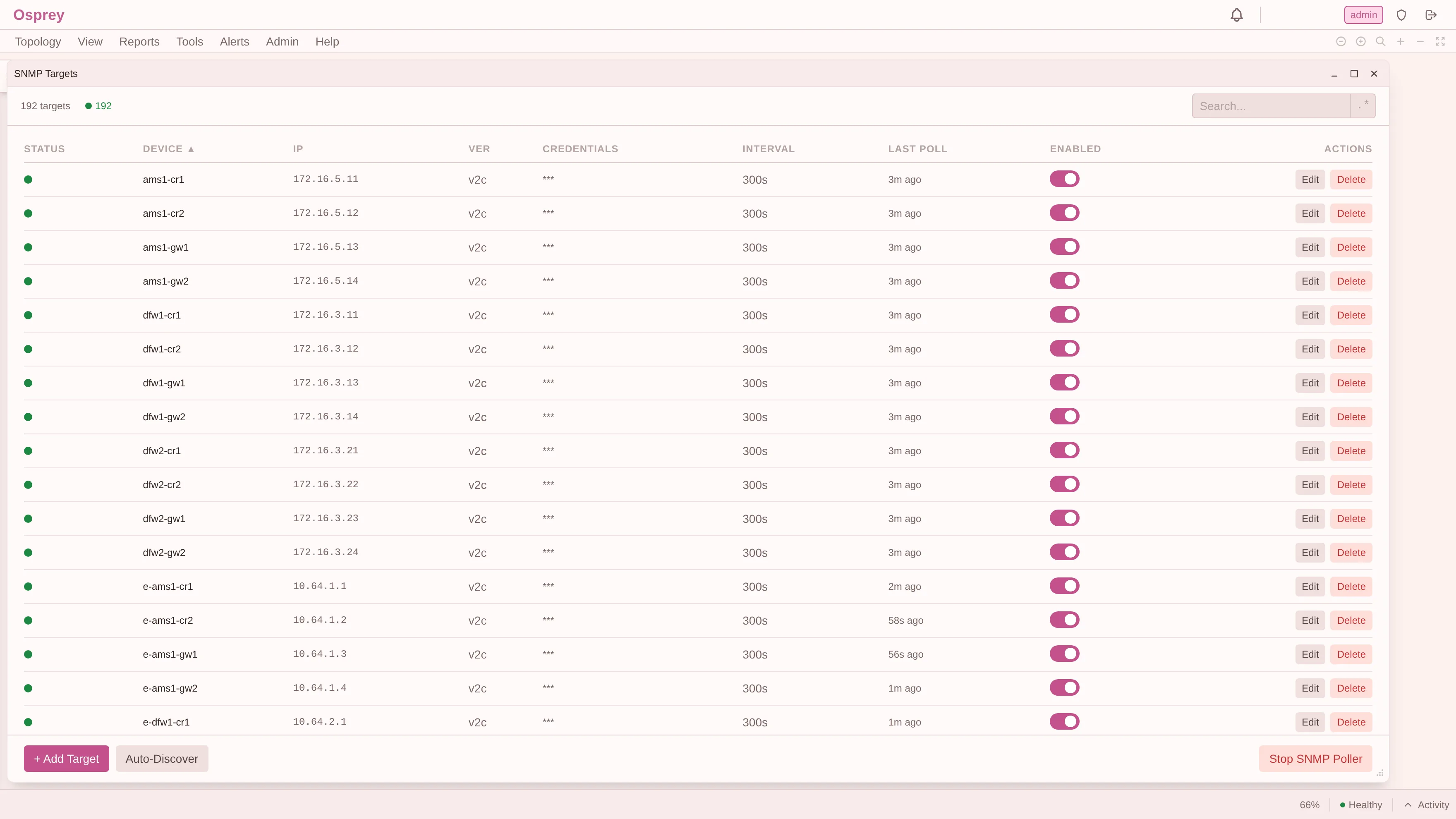Viewport: 1456px width, 819px height.
Task: Toggle enabled switch for dfw2-gw2
Action: [x=1064, y=552]
